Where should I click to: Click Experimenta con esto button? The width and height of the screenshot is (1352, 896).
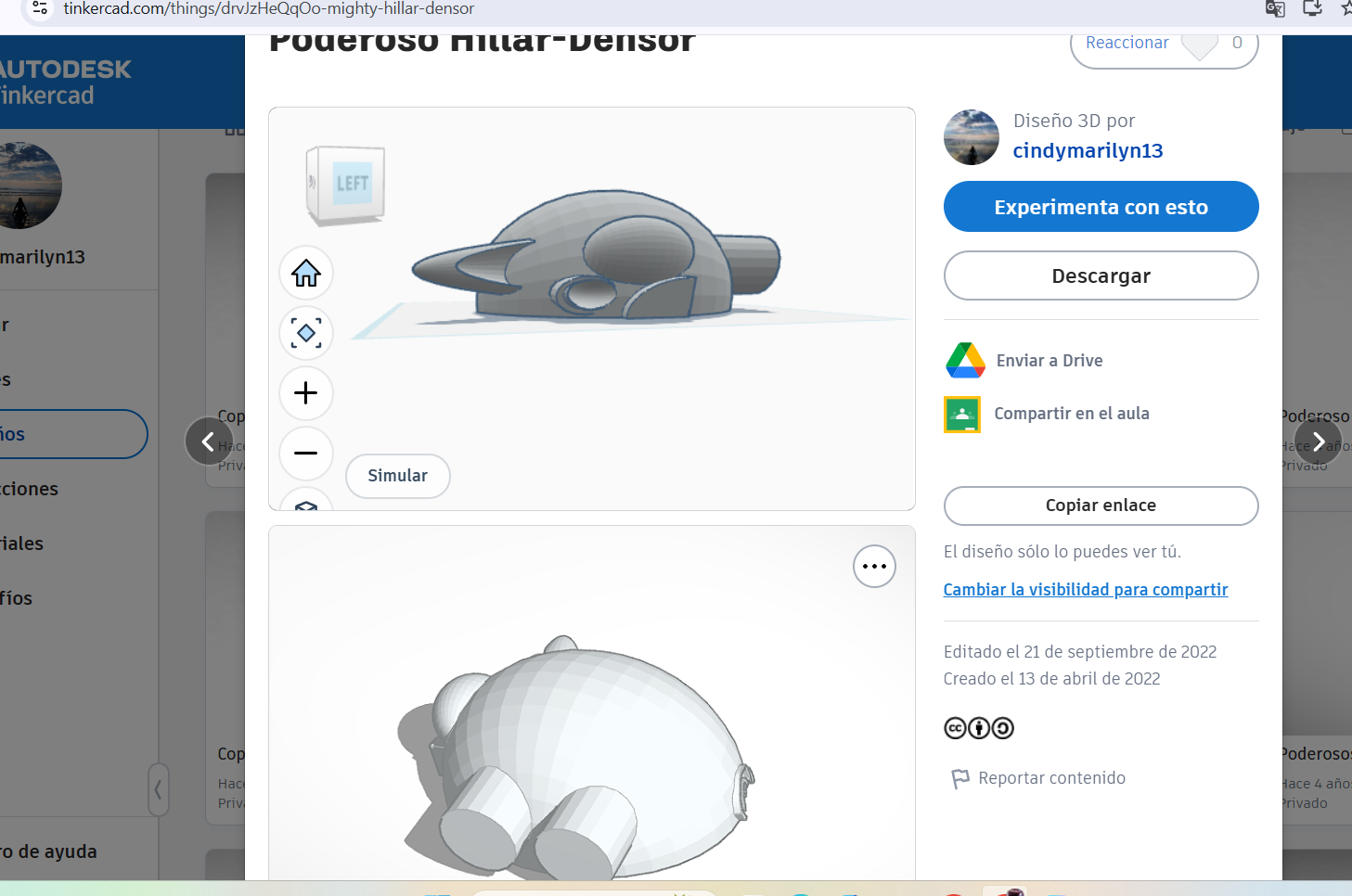pyautogui.click(x=1101, y=207)
